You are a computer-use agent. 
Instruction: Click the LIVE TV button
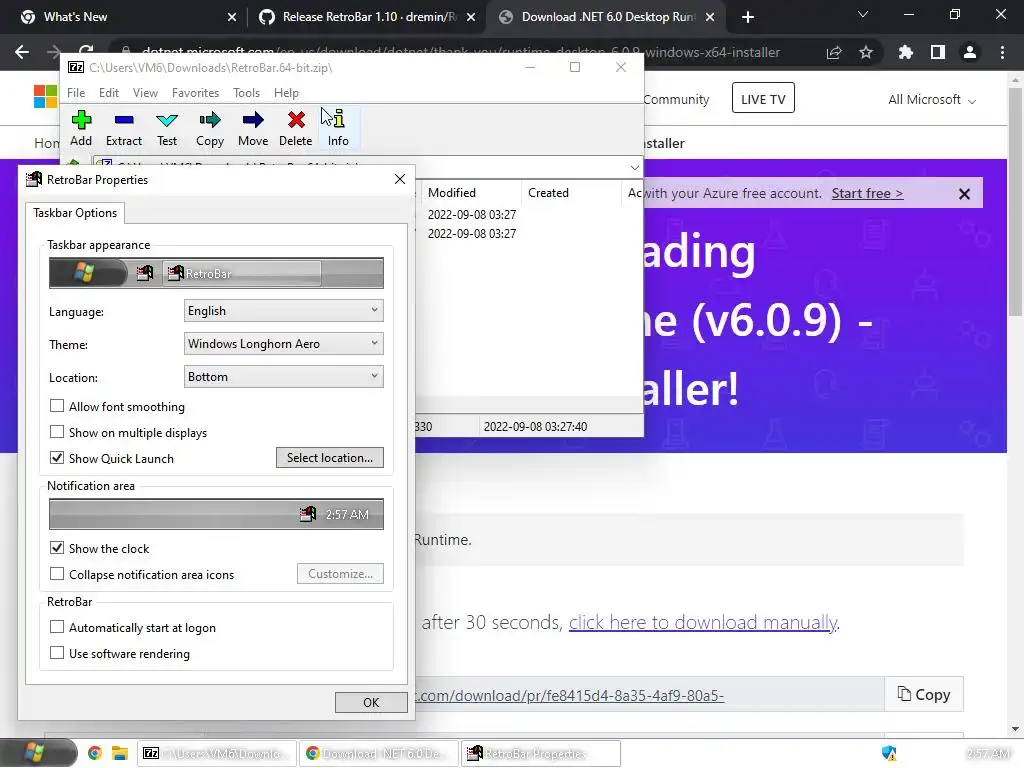[x=763, y=99]
